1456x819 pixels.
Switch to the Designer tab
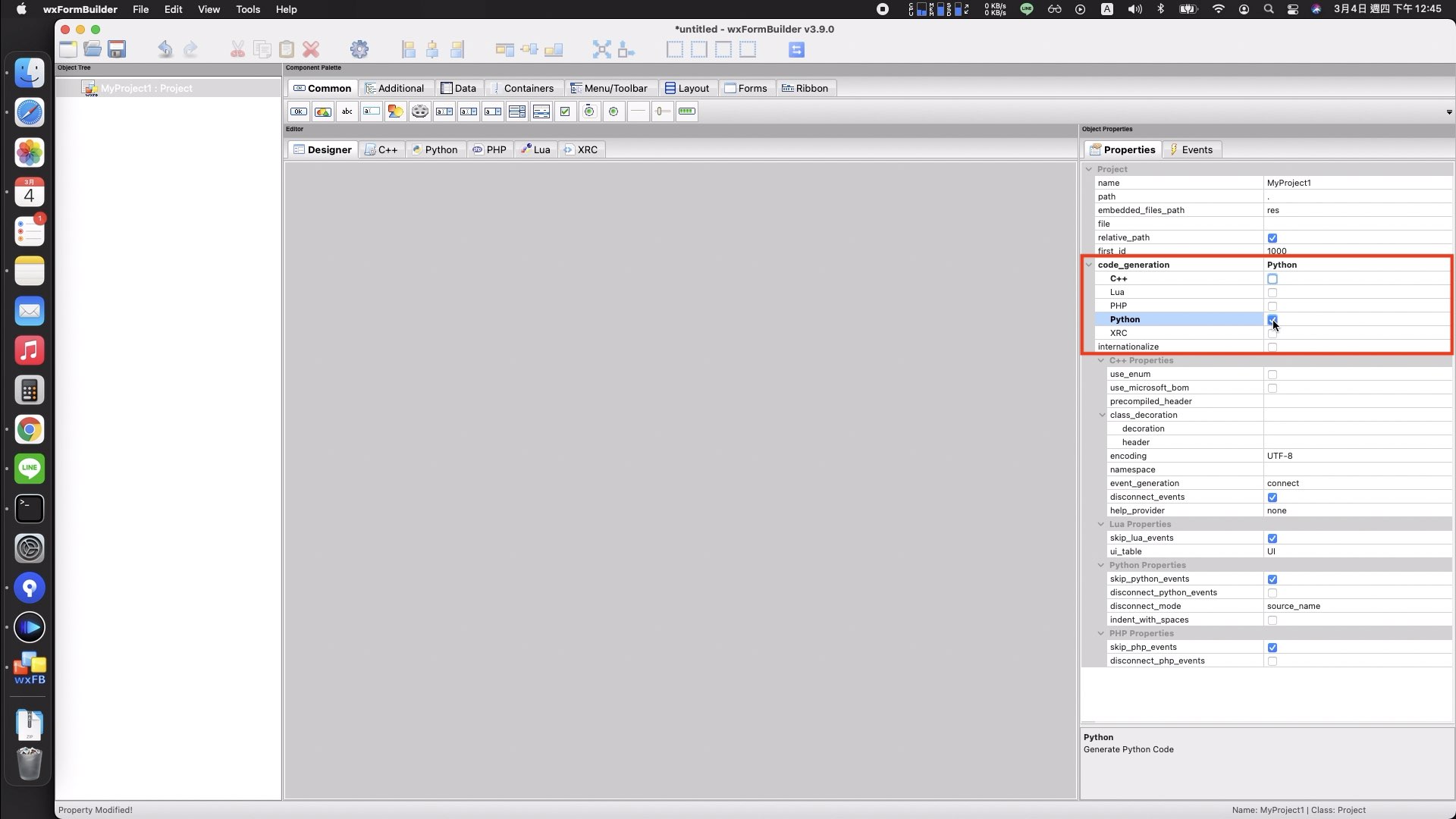pos(322,149)
